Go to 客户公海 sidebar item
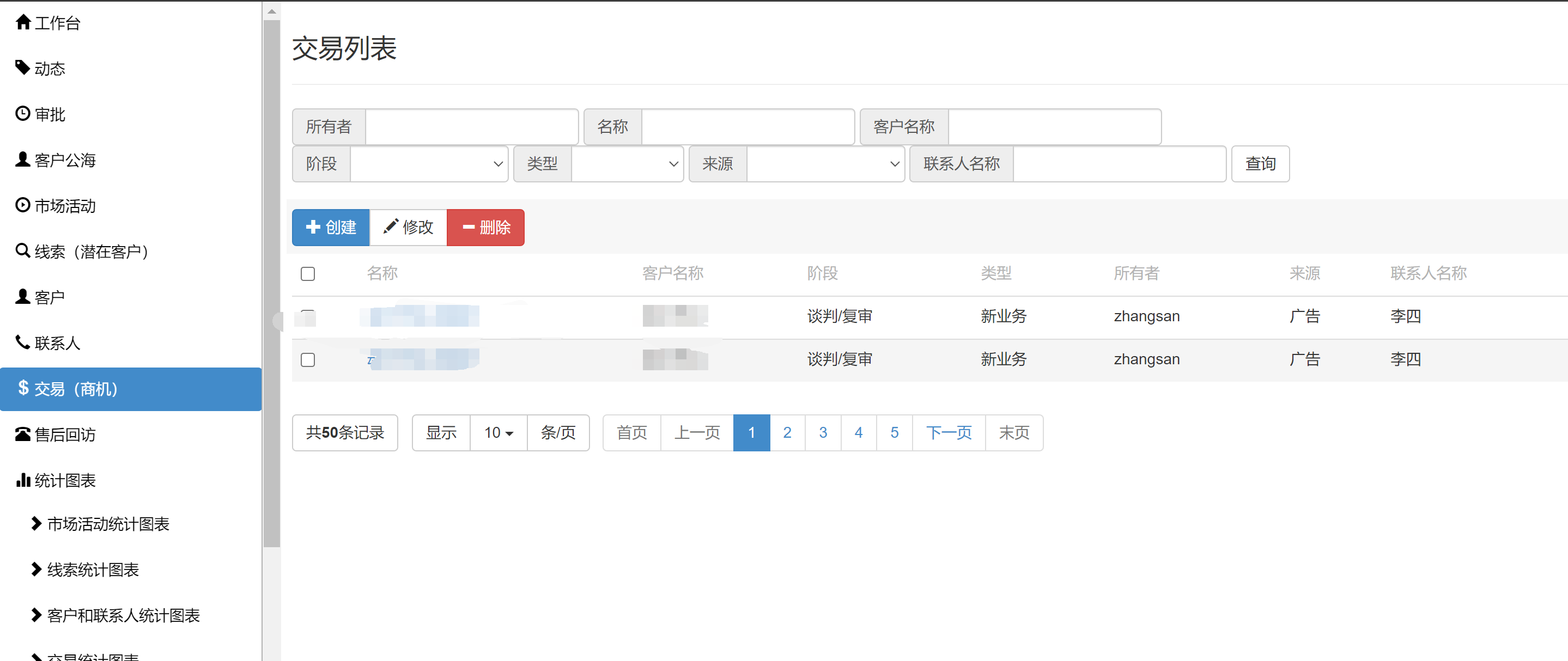 (65, 160)
